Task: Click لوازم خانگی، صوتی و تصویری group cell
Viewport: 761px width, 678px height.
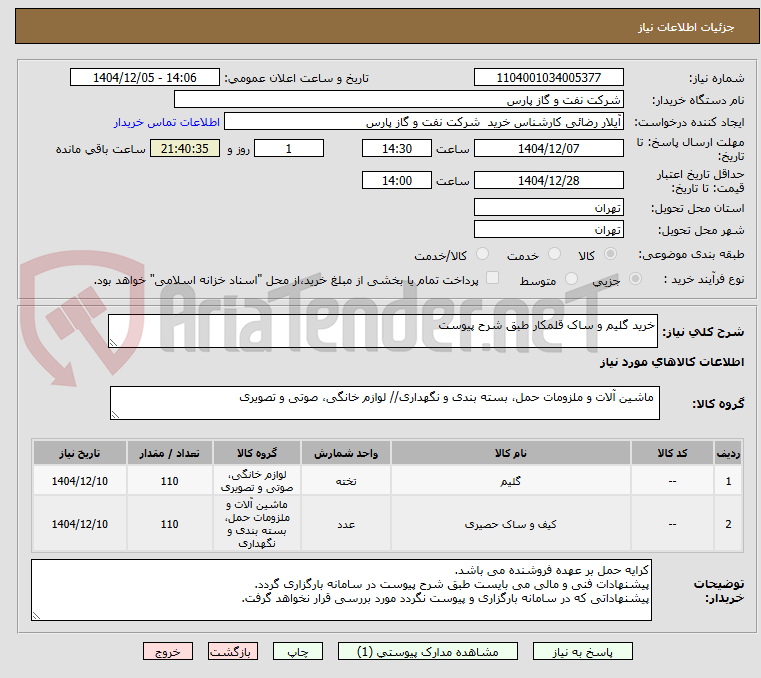Action: coord(257,481)
